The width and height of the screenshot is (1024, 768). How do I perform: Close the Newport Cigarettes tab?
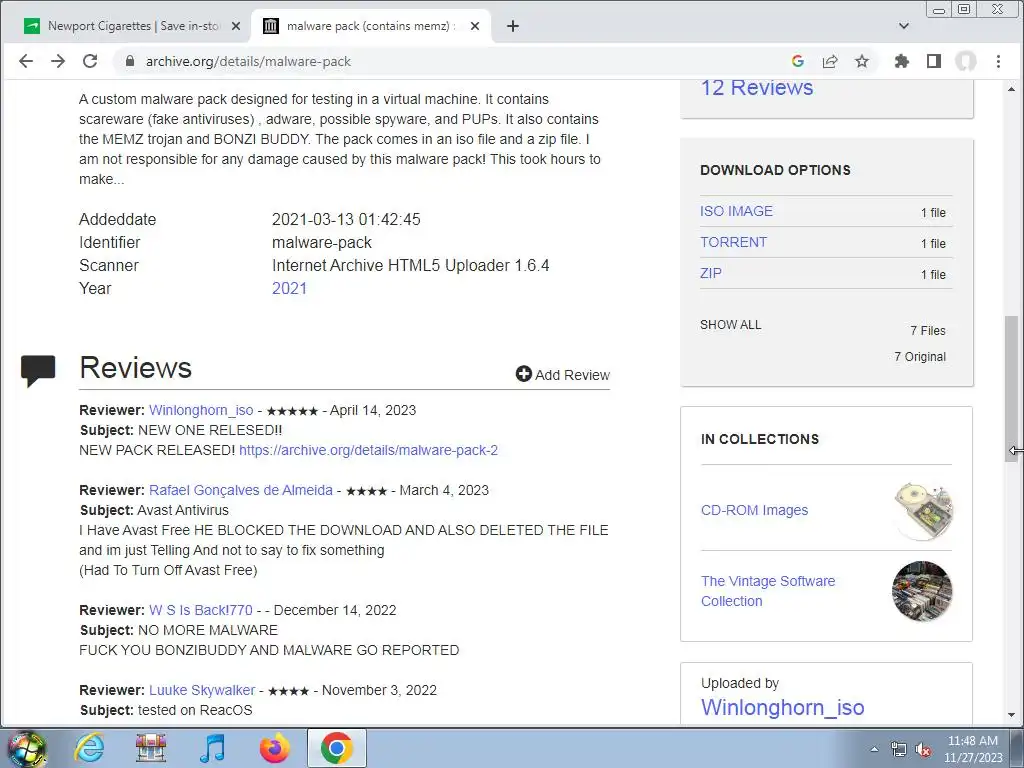(x=236, y=26)
